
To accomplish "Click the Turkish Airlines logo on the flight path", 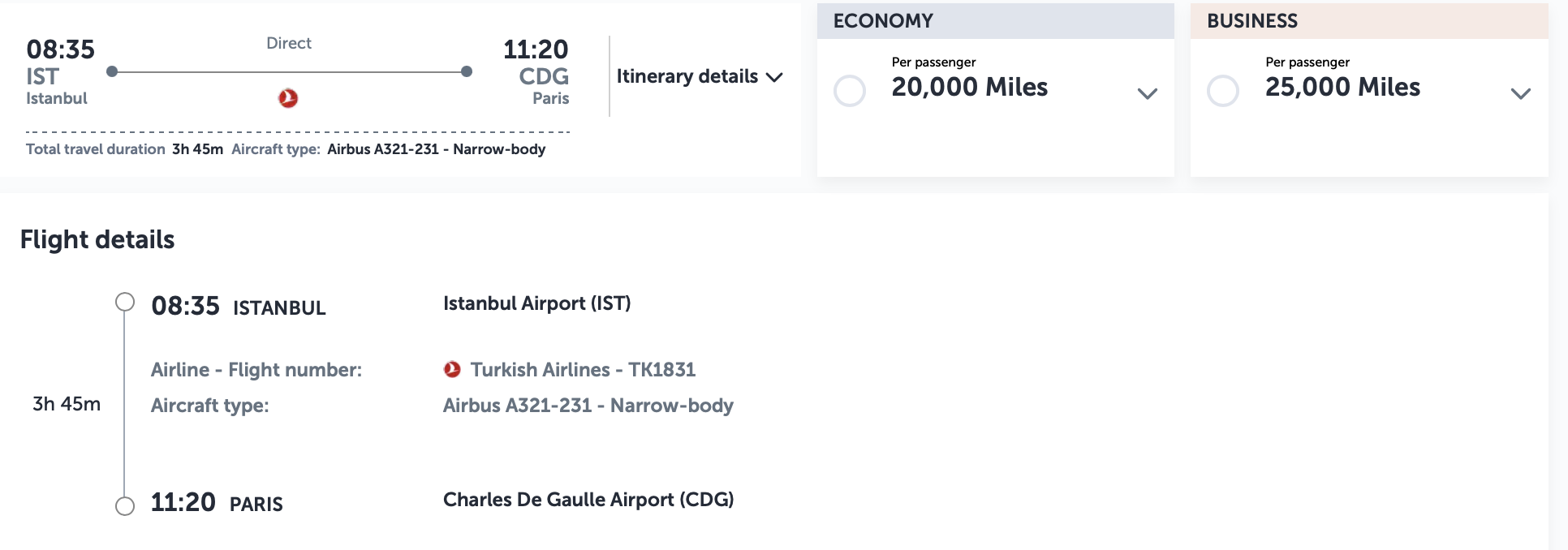I will click(289, 98).
